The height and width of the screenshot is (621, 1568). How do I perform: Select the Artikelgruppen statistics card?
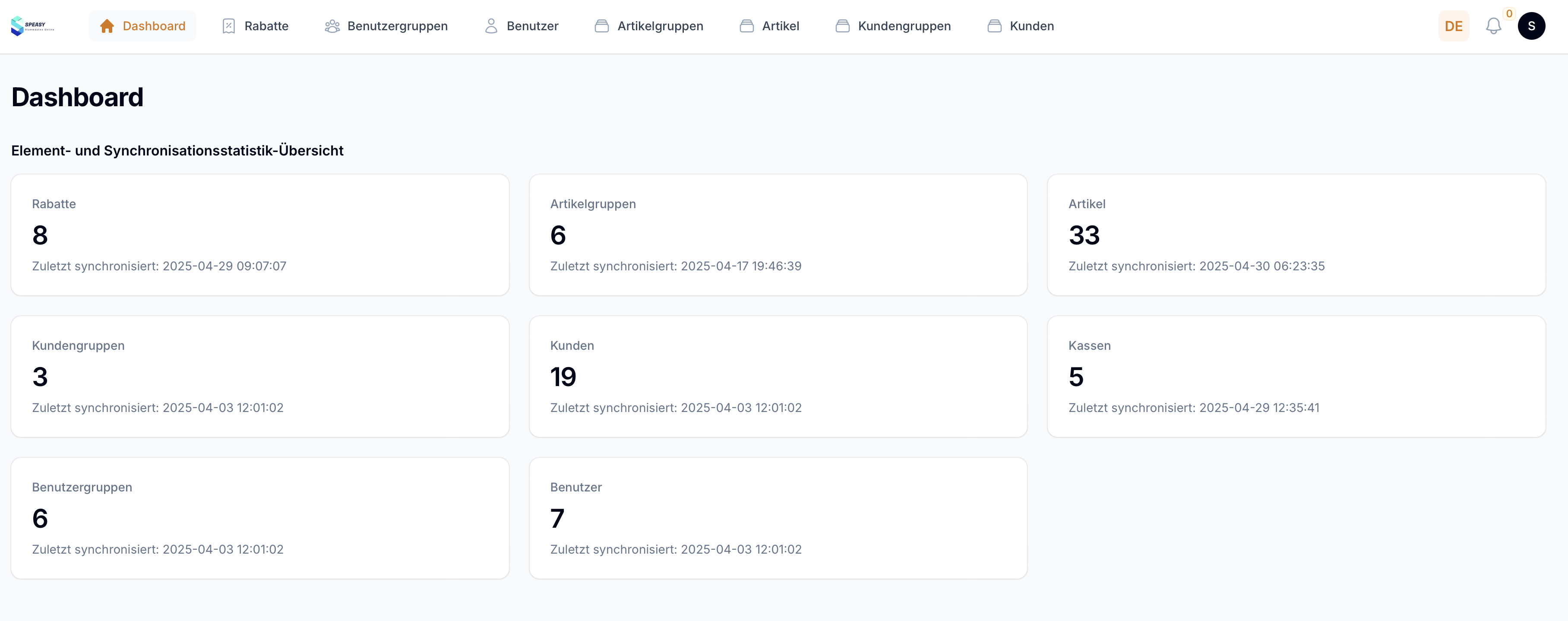click(x=778, y=235)
